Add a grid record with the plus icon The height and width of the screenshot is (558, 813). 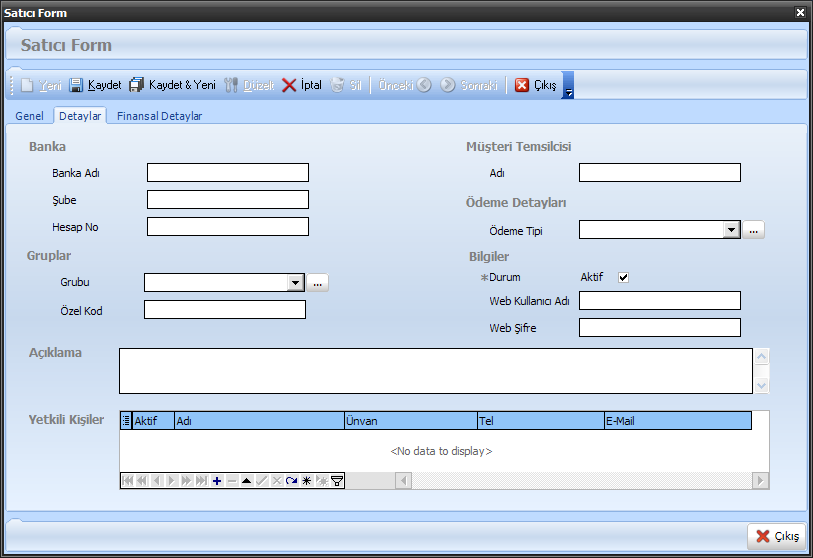pos(217,481)
